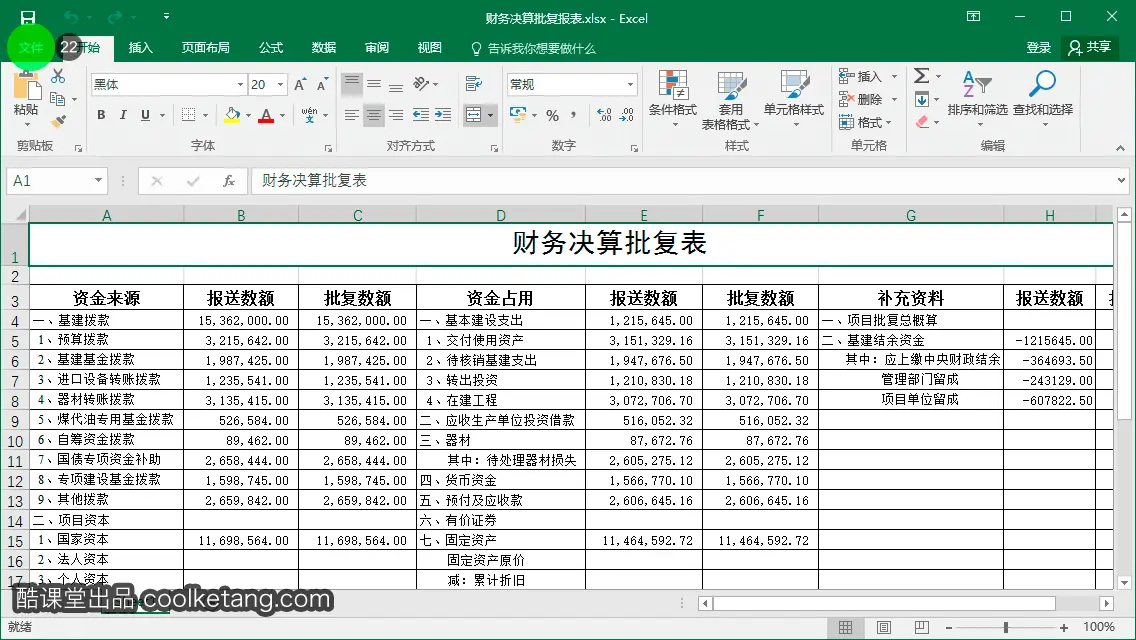Toggle italic formatting

coord(123,115)
